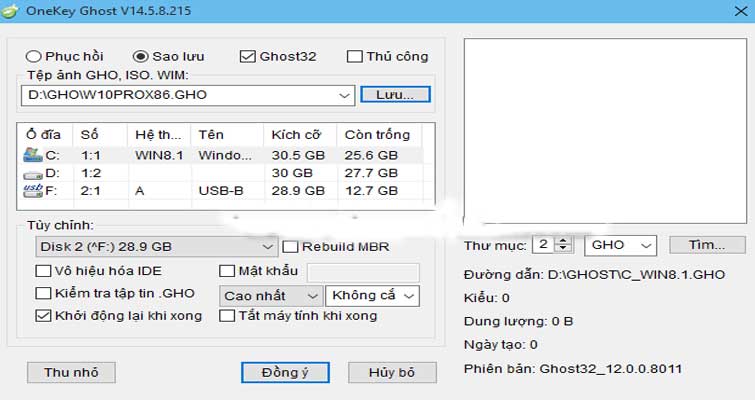The height and width of the screenshot is (400, 755).
Task: Click the 27.7 GB free space cell
Action: (371, 173)
